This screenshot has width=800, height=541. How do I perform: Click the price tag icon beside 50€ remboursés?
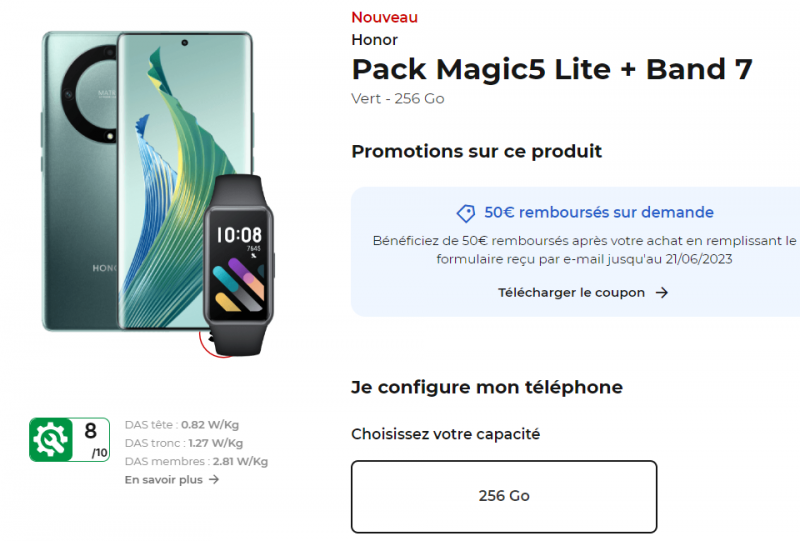pyautogui.click(x=466, y=213)
